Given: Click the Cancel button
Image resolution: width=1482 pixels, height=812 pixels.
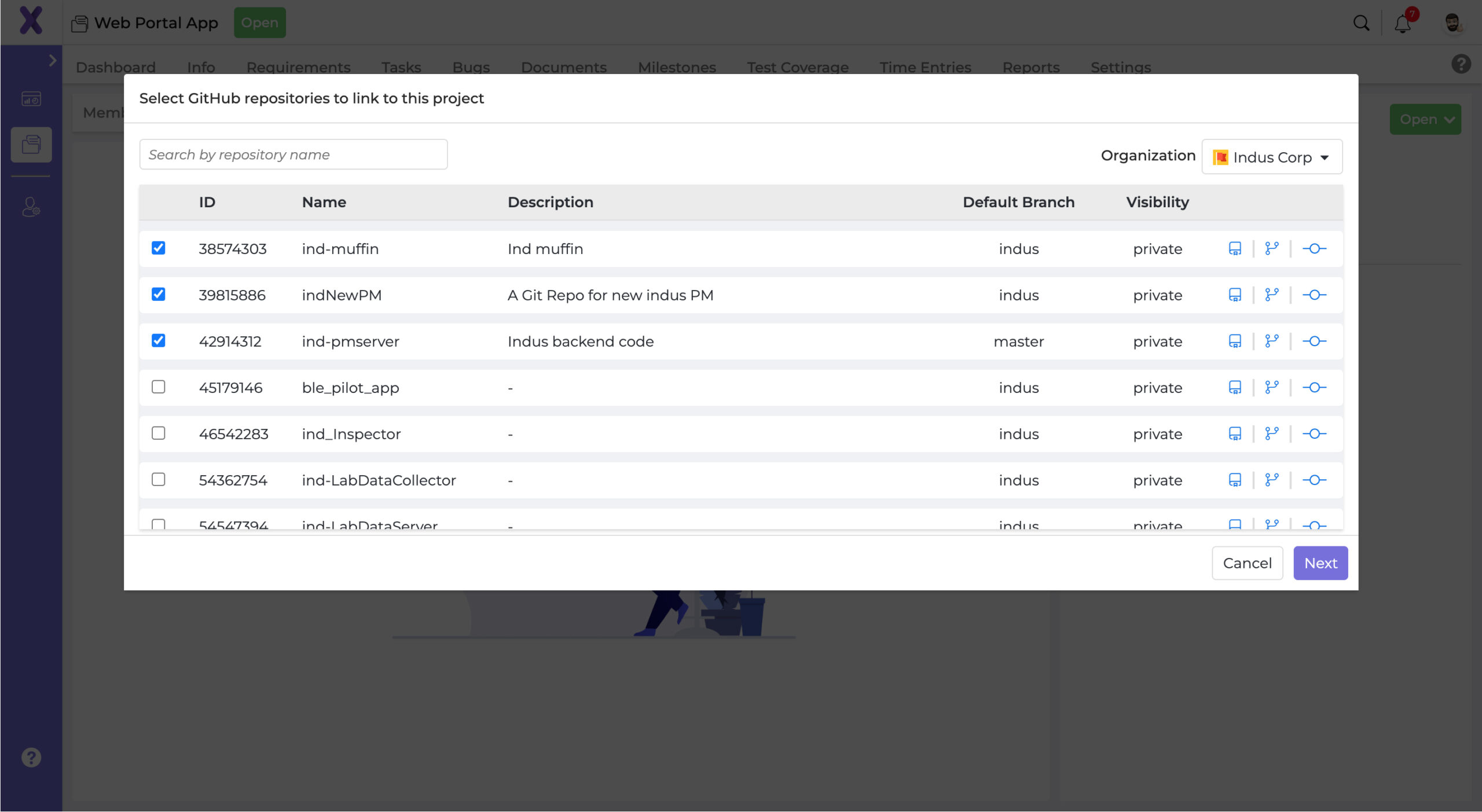Looking at the screenshot, I should [x=1247, y=563].
